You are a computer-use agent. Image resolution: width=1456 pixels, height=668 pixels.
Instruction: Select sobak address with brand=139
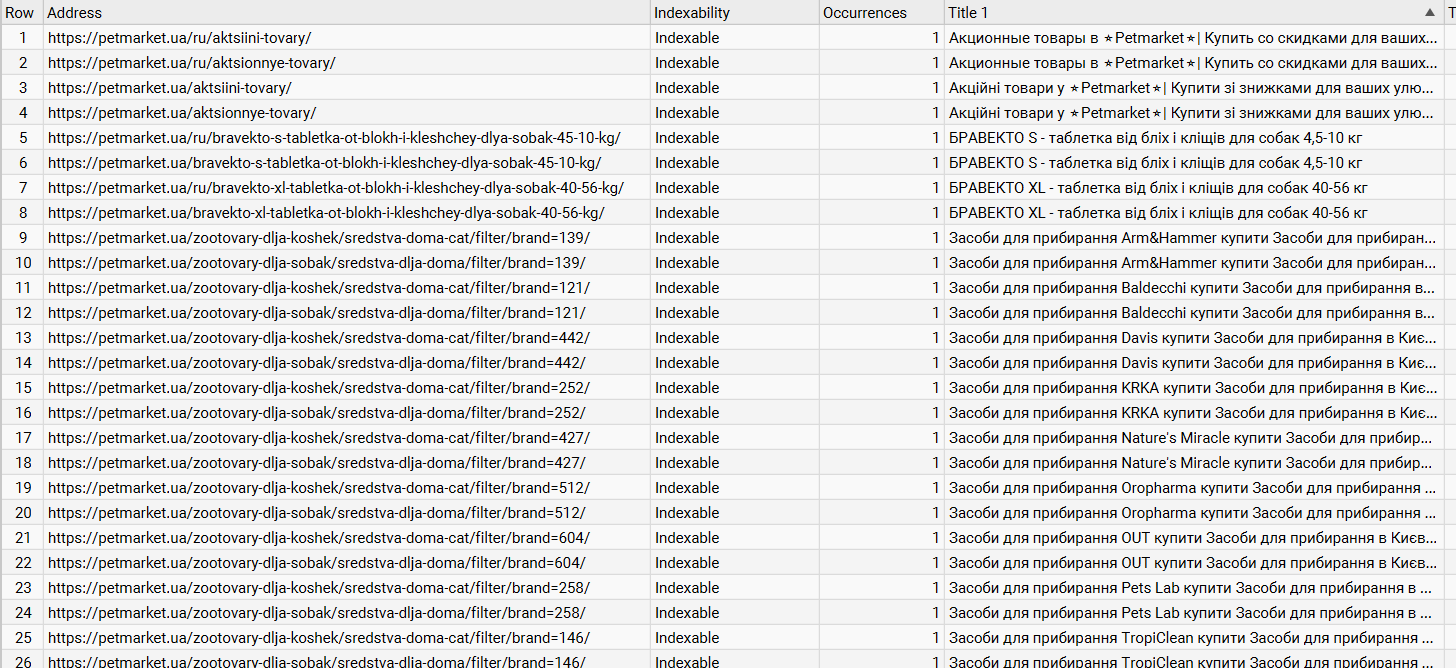316,263
